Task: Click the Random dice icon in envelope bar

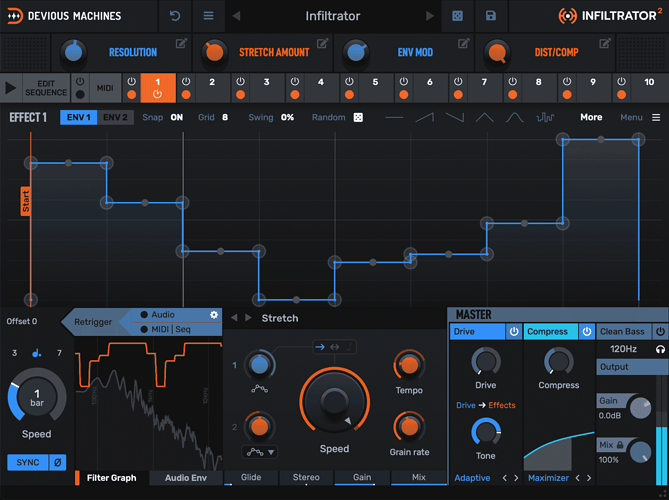Action: point(358,117)
